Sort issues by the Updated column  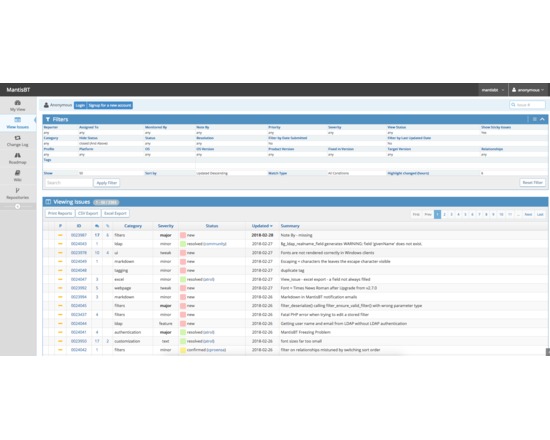pyautogui.click(x=262, y=226)
